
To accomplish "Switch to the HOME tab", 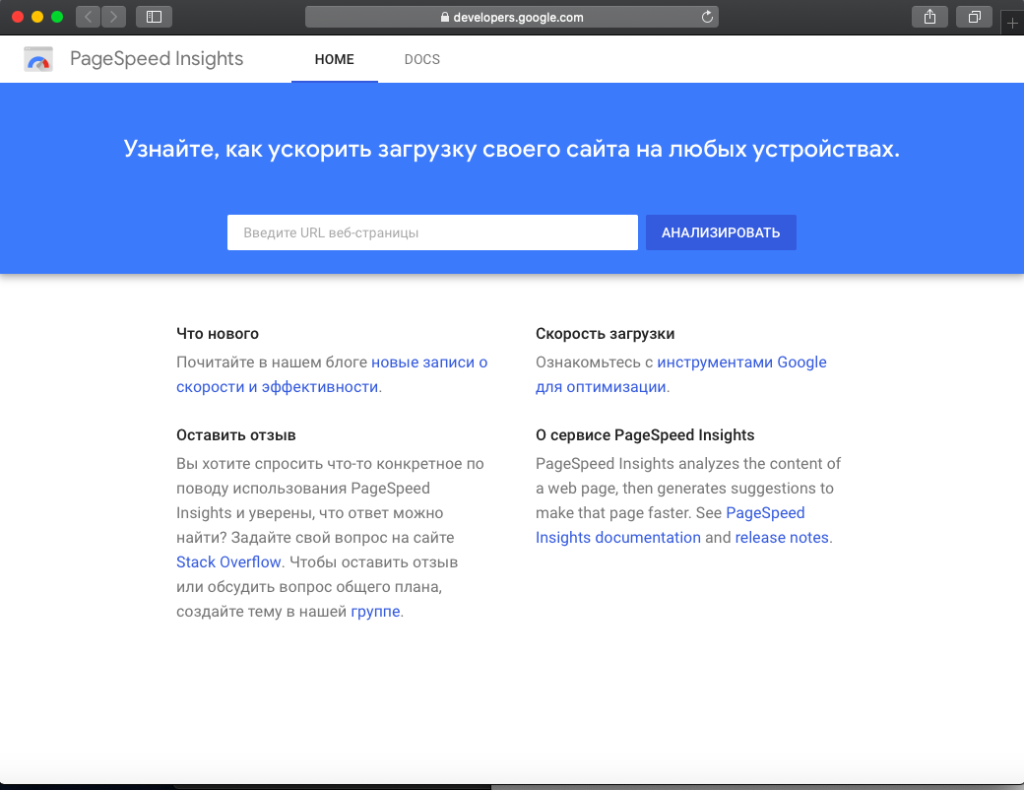I will point(334,59).
